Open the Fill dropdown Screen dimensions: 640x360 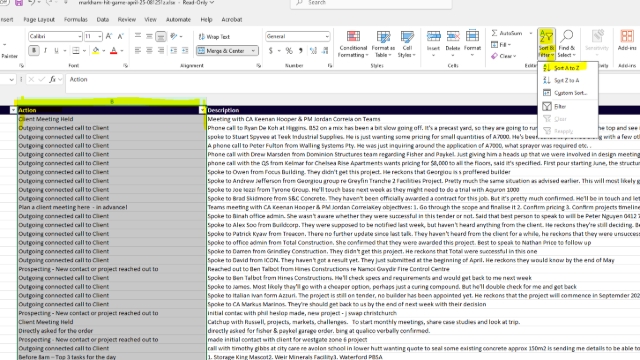point(501,44)
